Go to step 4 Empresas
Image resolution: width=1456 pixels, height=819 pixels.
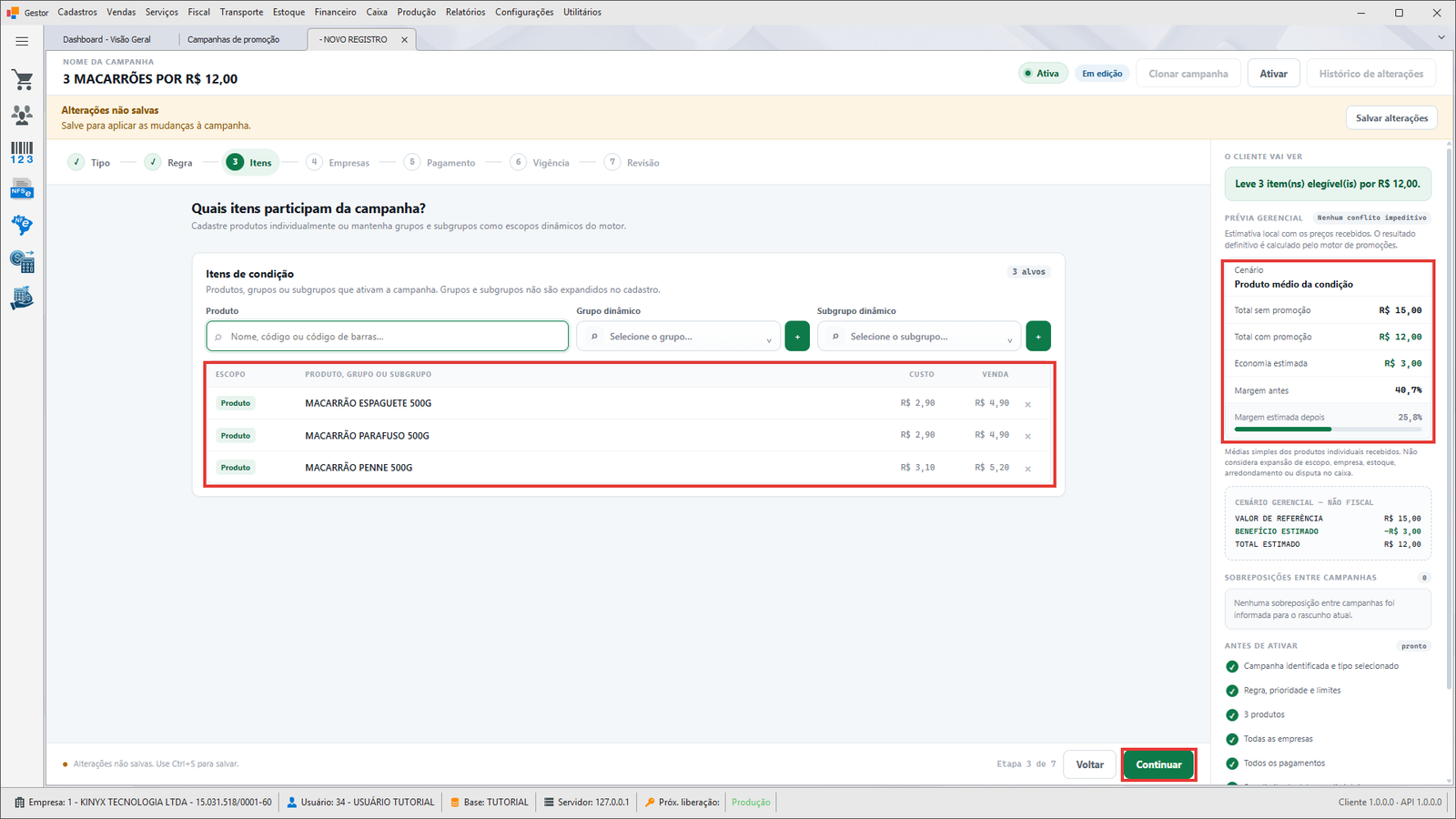click(x=339, y=162)
